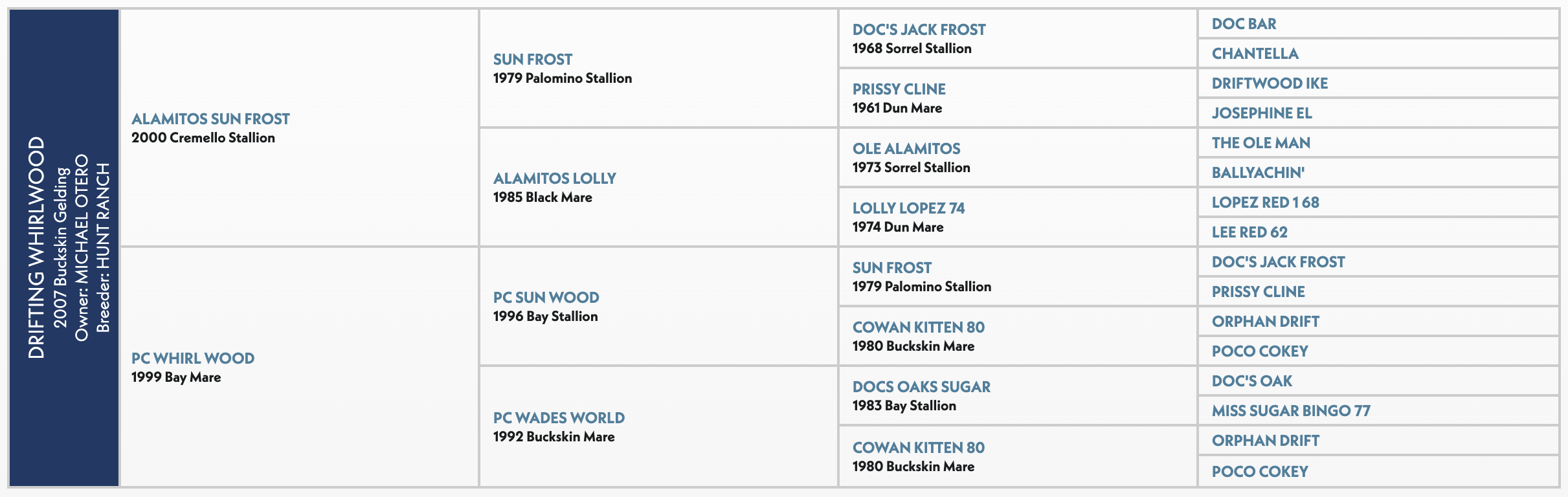This screenshot has height=497, width=1568.
Task: Click THE OLE MAN ancestor entry
Action: click(x=1260, y=143)
